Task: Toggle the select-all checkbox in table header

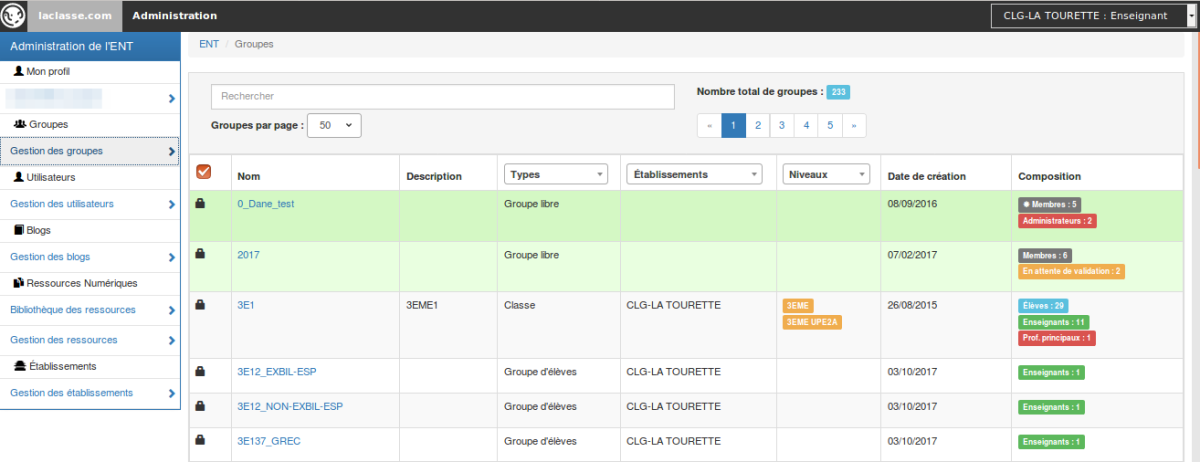Action: pyautogui.click(x=203, y=172)
